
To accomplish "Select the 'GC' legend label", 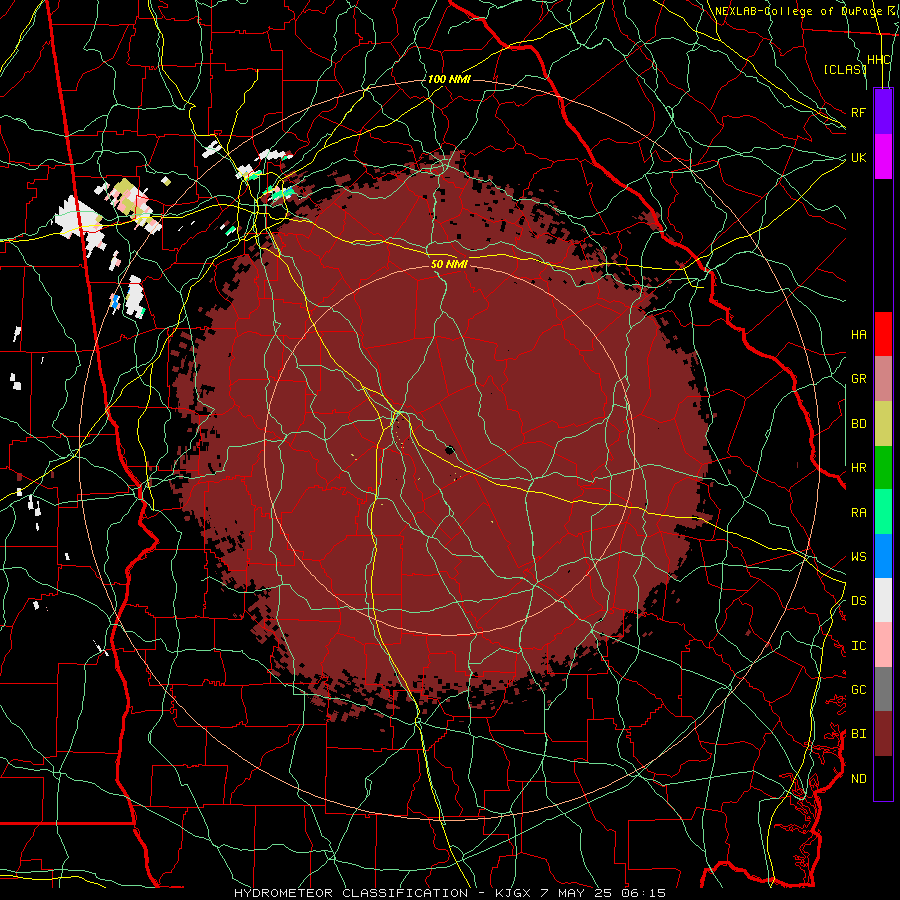I will pyautogui.click(x=858, y=690).
